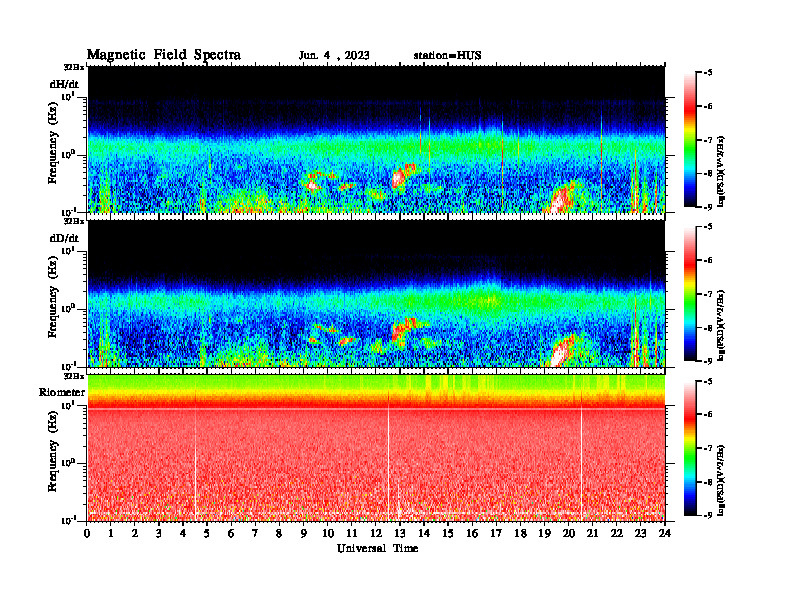Click the Riometer color scale bar

pyautogui.click(x=690, y=448)
